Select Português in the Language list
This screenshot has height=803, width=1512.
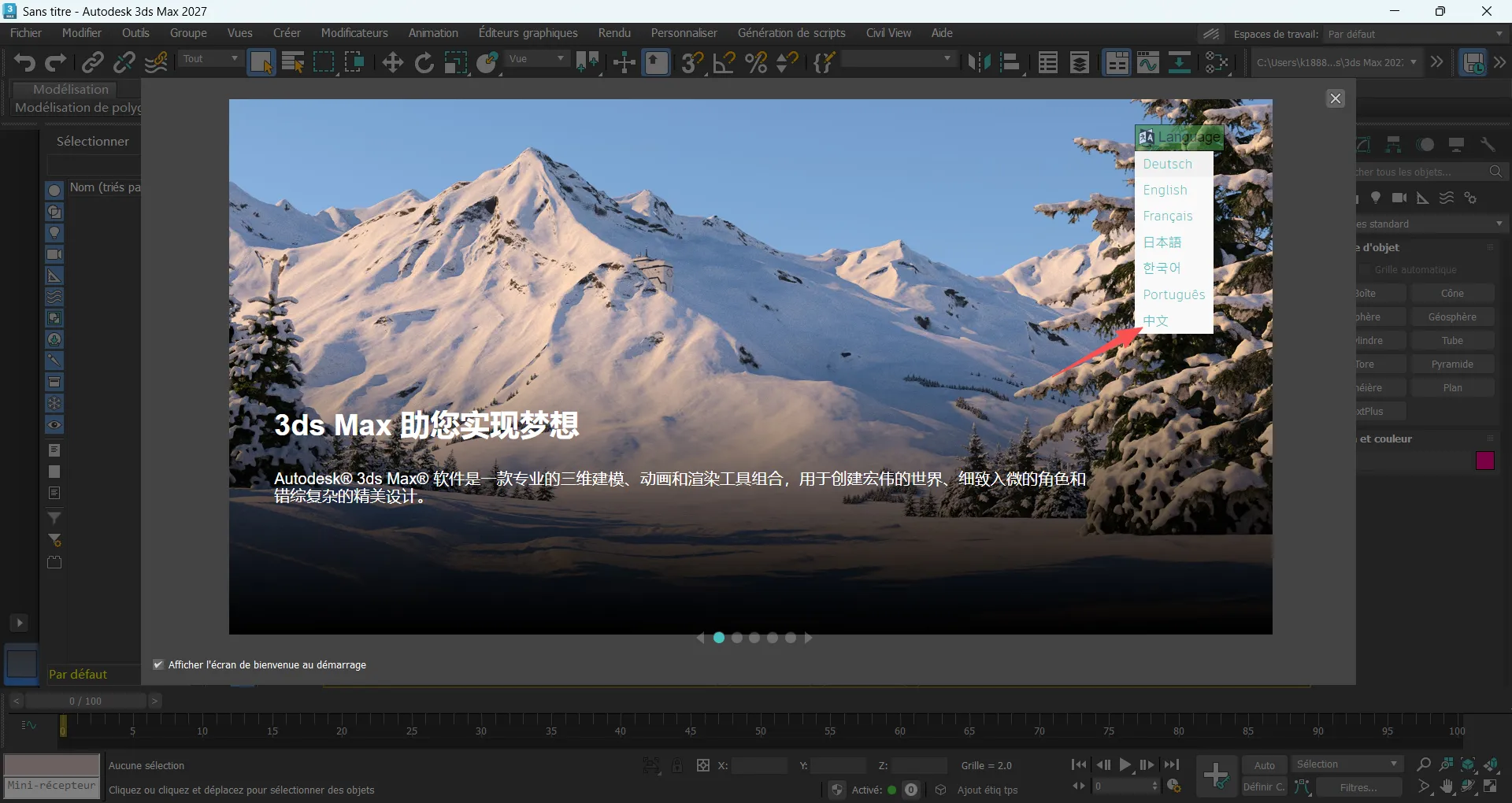tap(1174, 294)
